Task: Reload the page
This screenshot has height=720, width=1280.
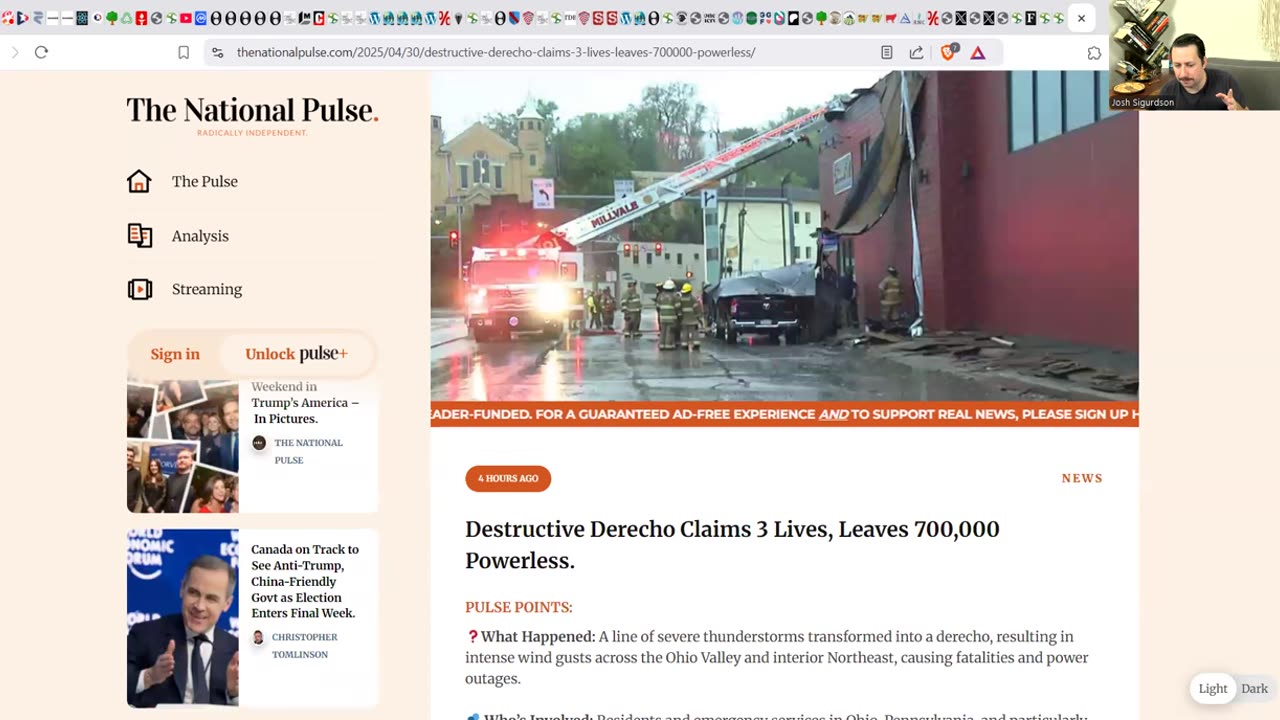Action: (x=41, y=52)
